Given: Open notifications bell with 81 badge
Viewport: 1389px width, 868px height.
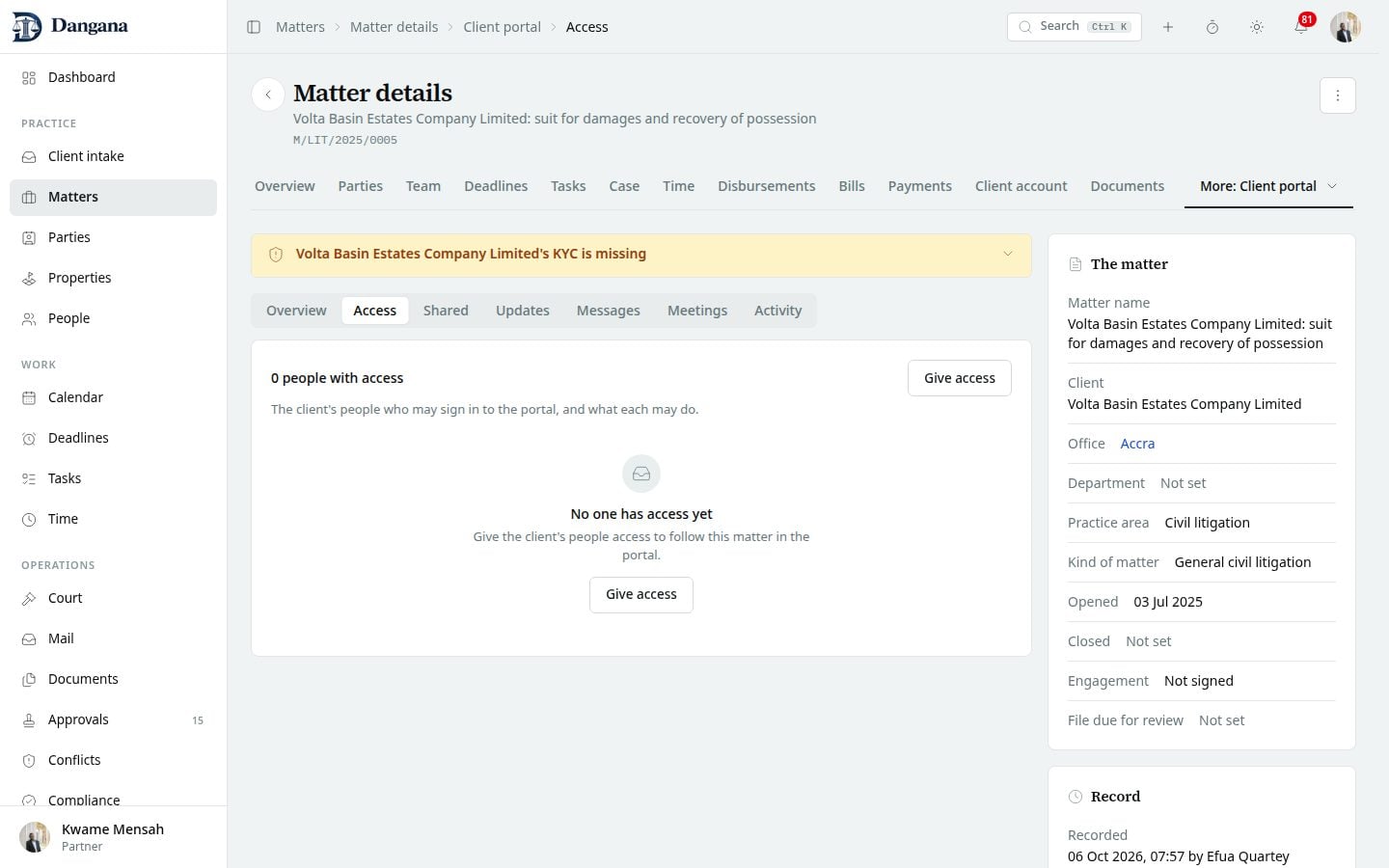Looking at the screenshot, I should pyautogui.click(x=1301, y=27).
